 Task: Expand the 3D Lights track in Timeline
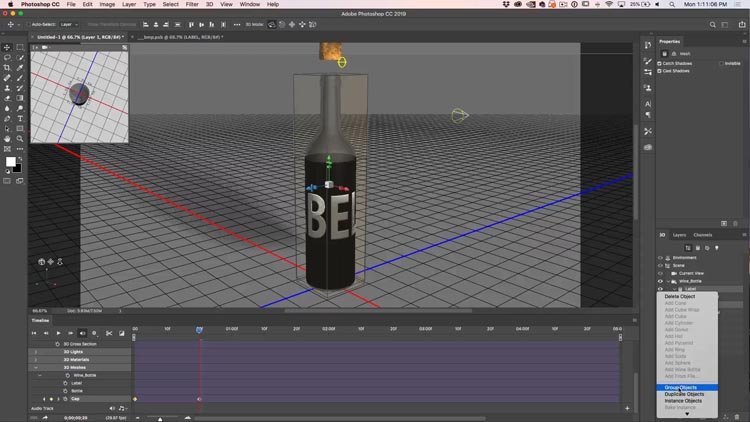point(35,352)
